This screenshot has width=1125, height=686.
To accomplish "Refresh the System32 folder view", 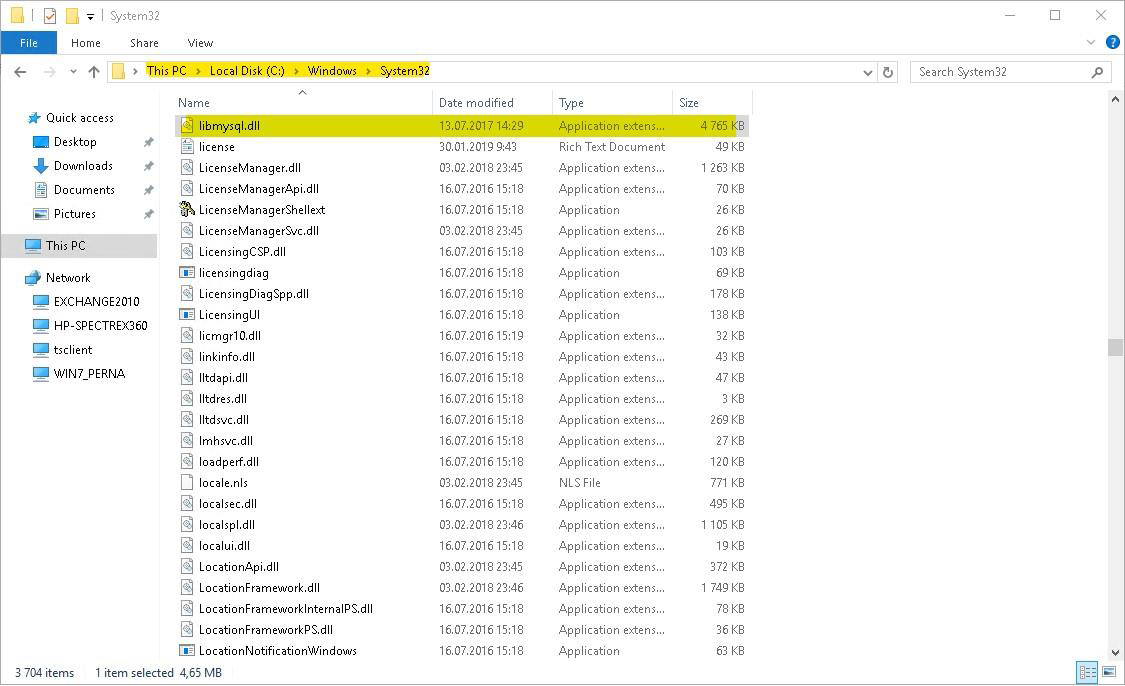I will click(x=888, y=72).
